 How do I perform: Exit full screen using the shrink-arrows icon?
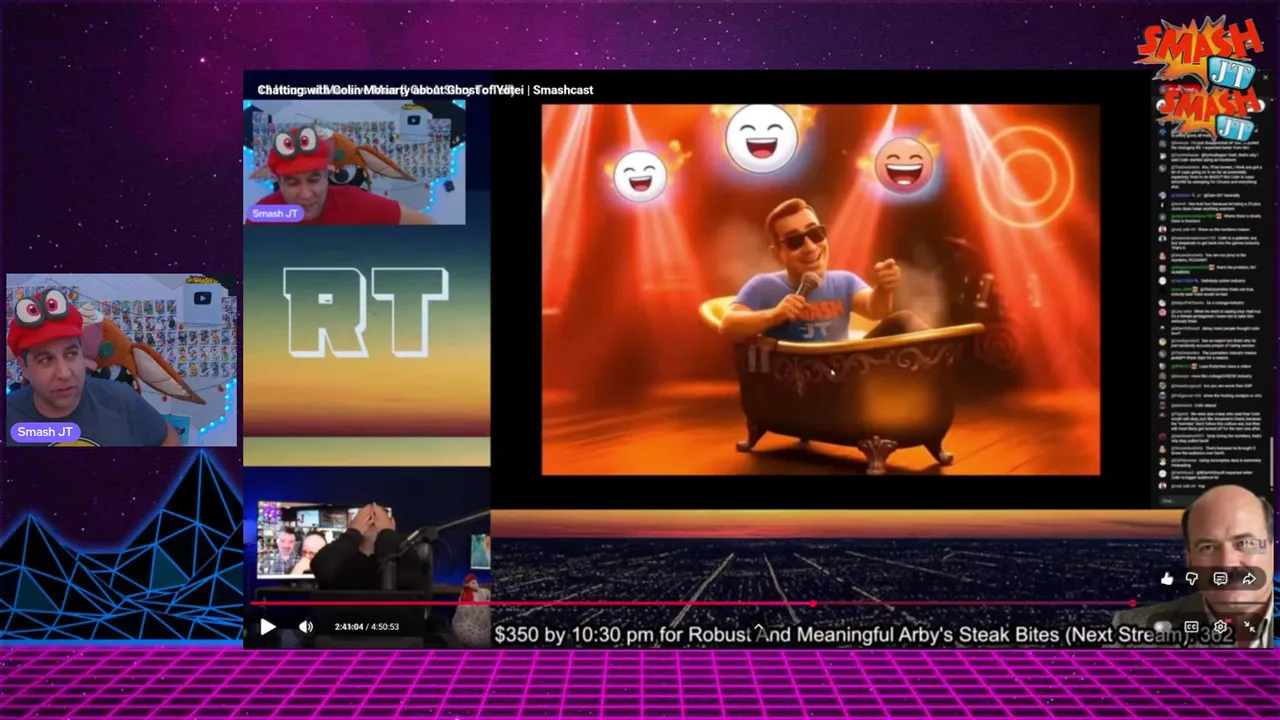pyautogui.click(x=1250, y=627)
